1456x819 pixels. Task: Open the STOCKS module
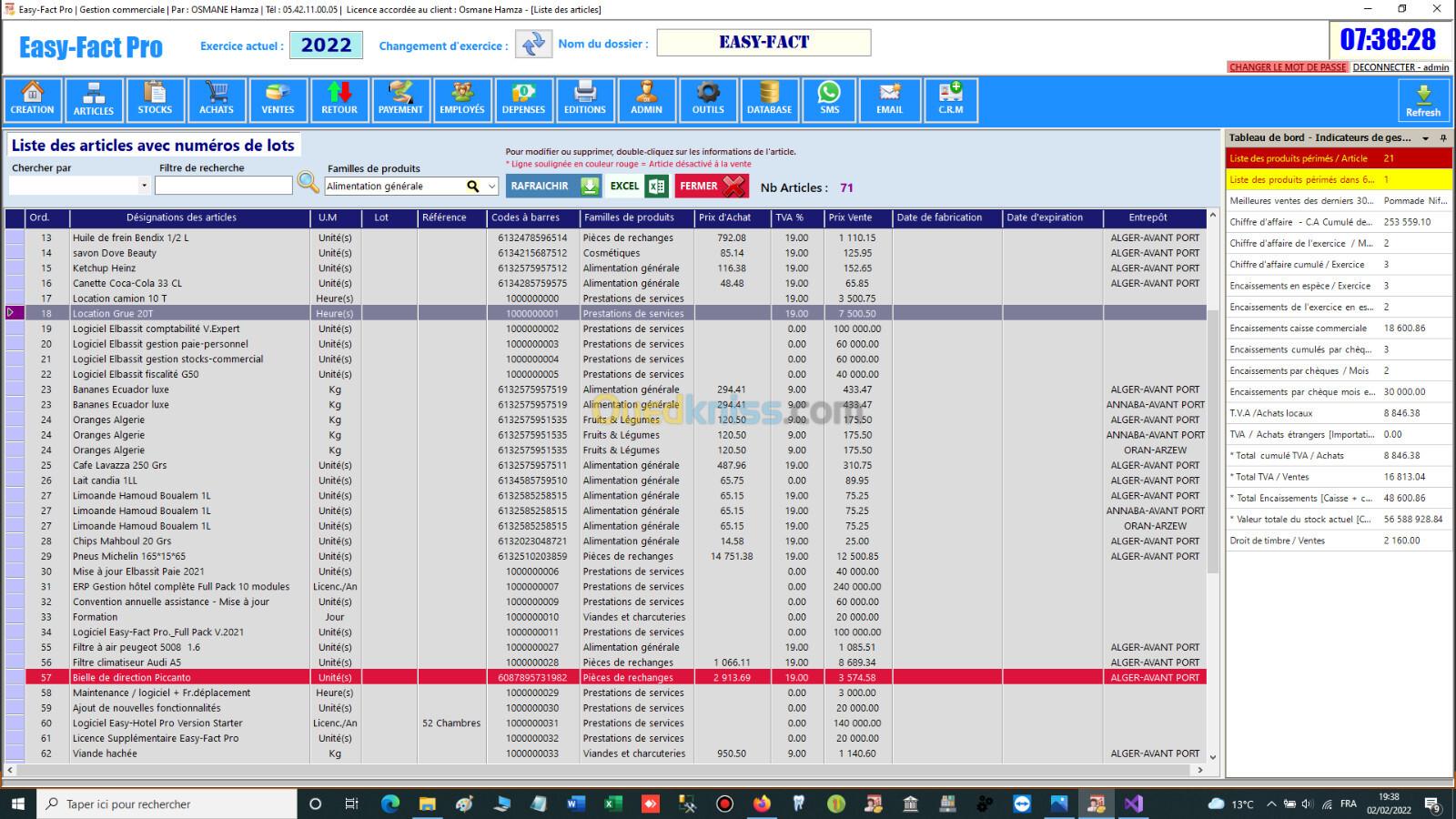tap(155, 99)
